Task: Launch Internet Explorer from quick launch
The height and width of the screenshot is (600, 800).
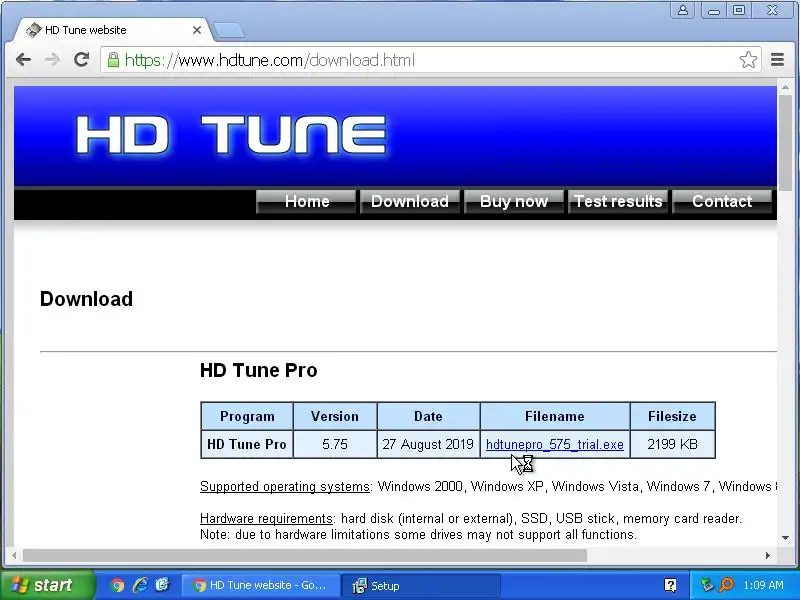Action: pos(140,585)
